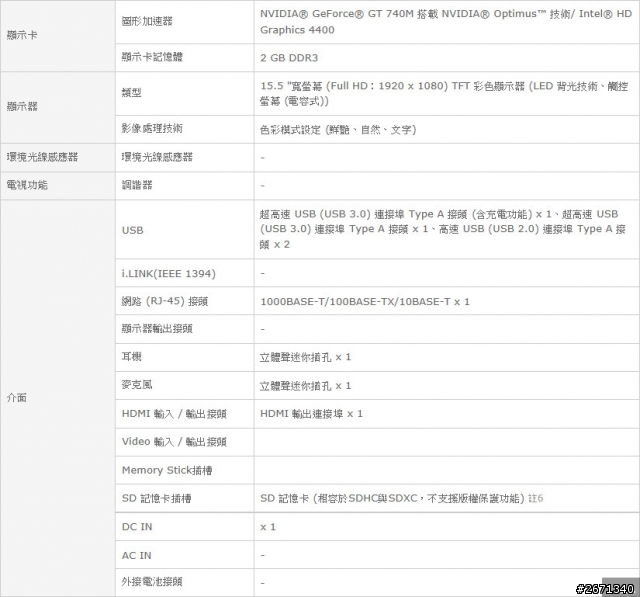Select the Memory Stick插槽 label
The width and height of the screenshot is (640, 597).
tap(167, 470)
